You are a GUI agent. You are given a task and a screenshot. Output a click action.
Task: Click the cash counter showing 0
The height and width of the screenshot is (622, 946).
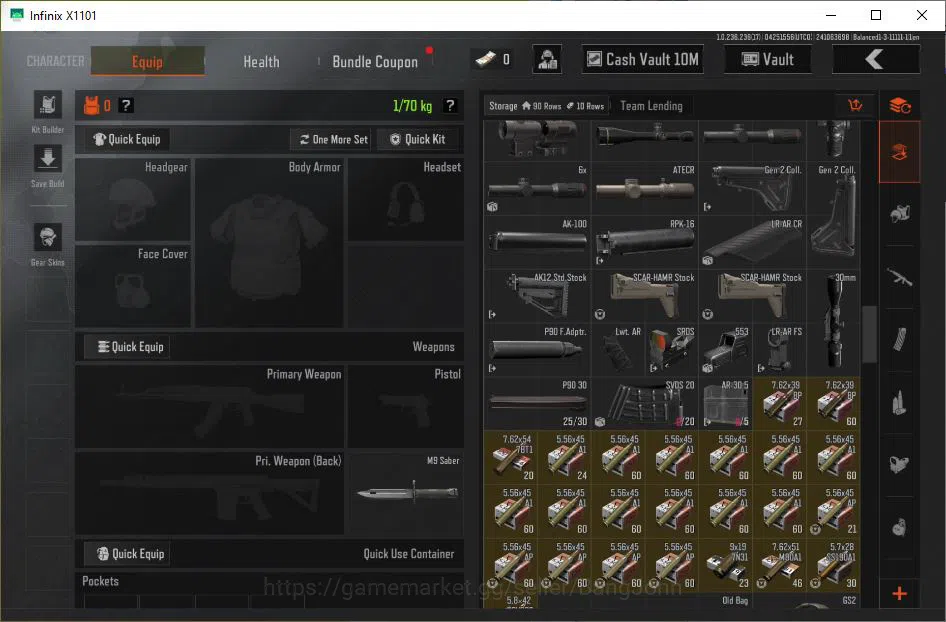click(492, 59)
